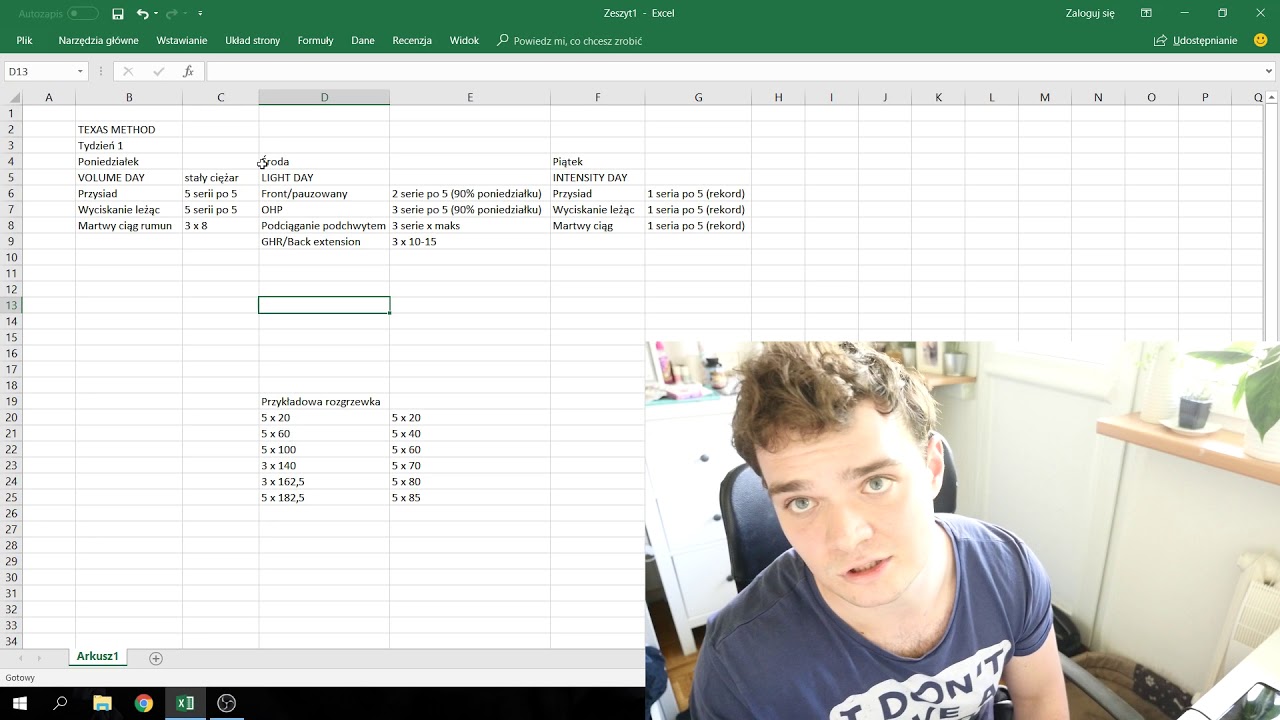
Task: Click the Enter checkmark icon in formula bar
Action: coord(158,72)
